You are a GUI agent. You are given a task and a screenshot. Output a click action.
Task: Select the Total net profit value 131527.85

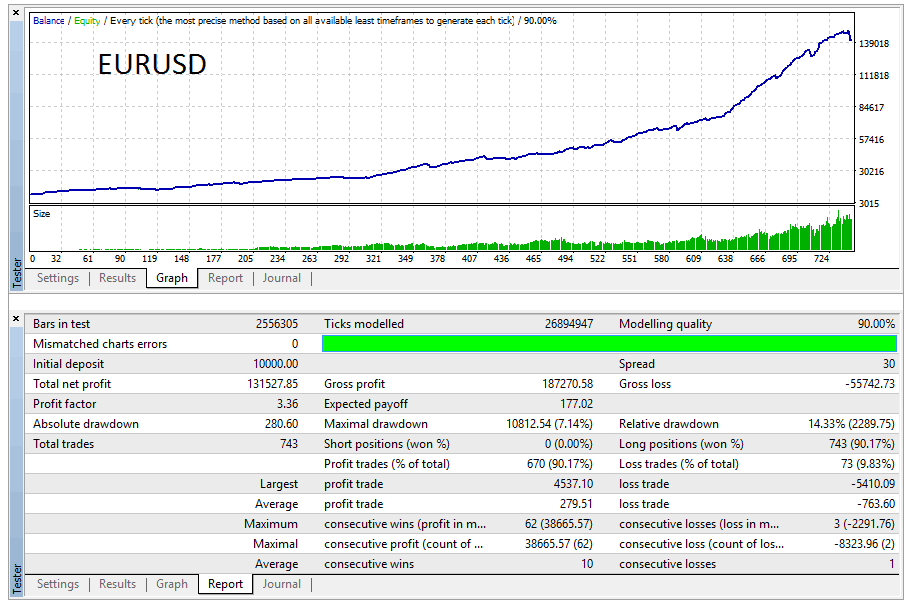point(272,384)
